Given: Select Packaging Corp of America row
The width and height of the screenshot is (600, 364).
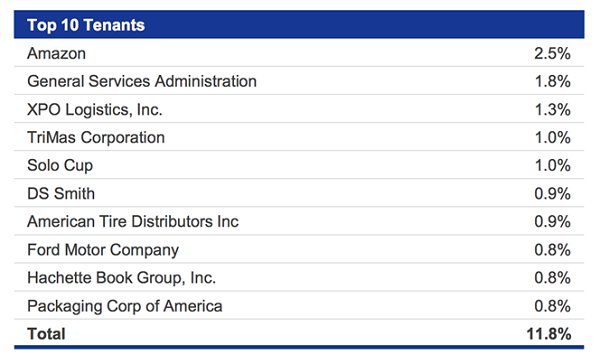Looking at the screenshot, I should click(299, 305).
